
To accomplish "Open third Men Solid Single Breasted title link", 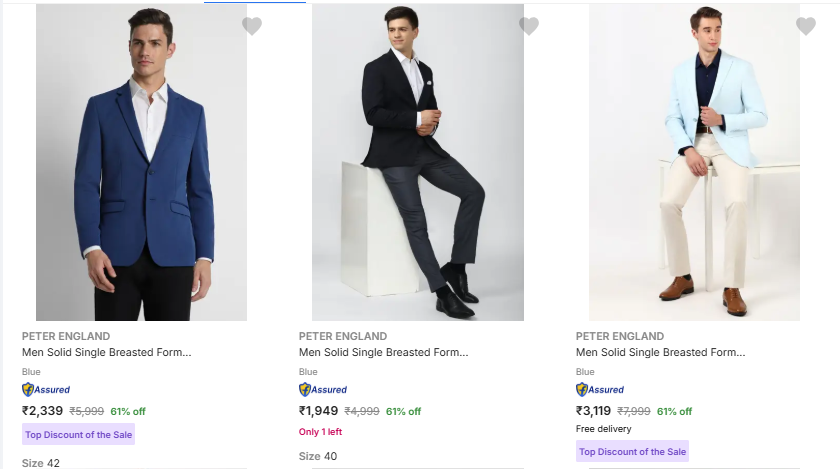I will tap(661, 352).
